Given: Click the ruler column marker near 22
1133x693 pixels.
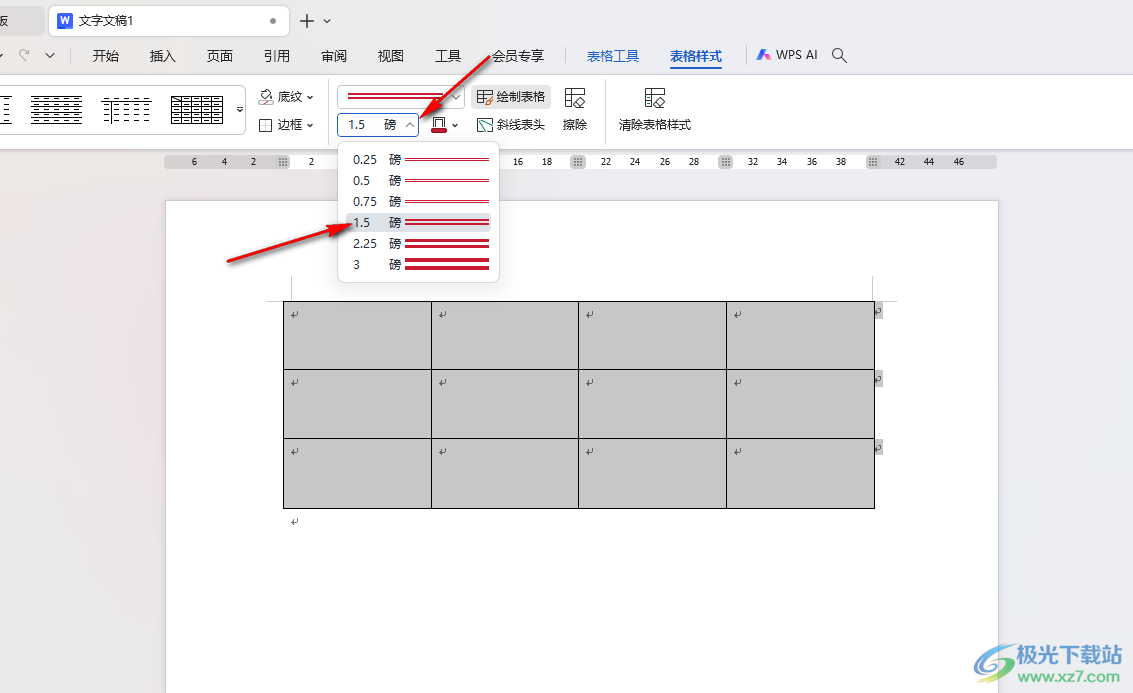Looking at the screenshot, I should pyautogui.click(x=577, y=162).
